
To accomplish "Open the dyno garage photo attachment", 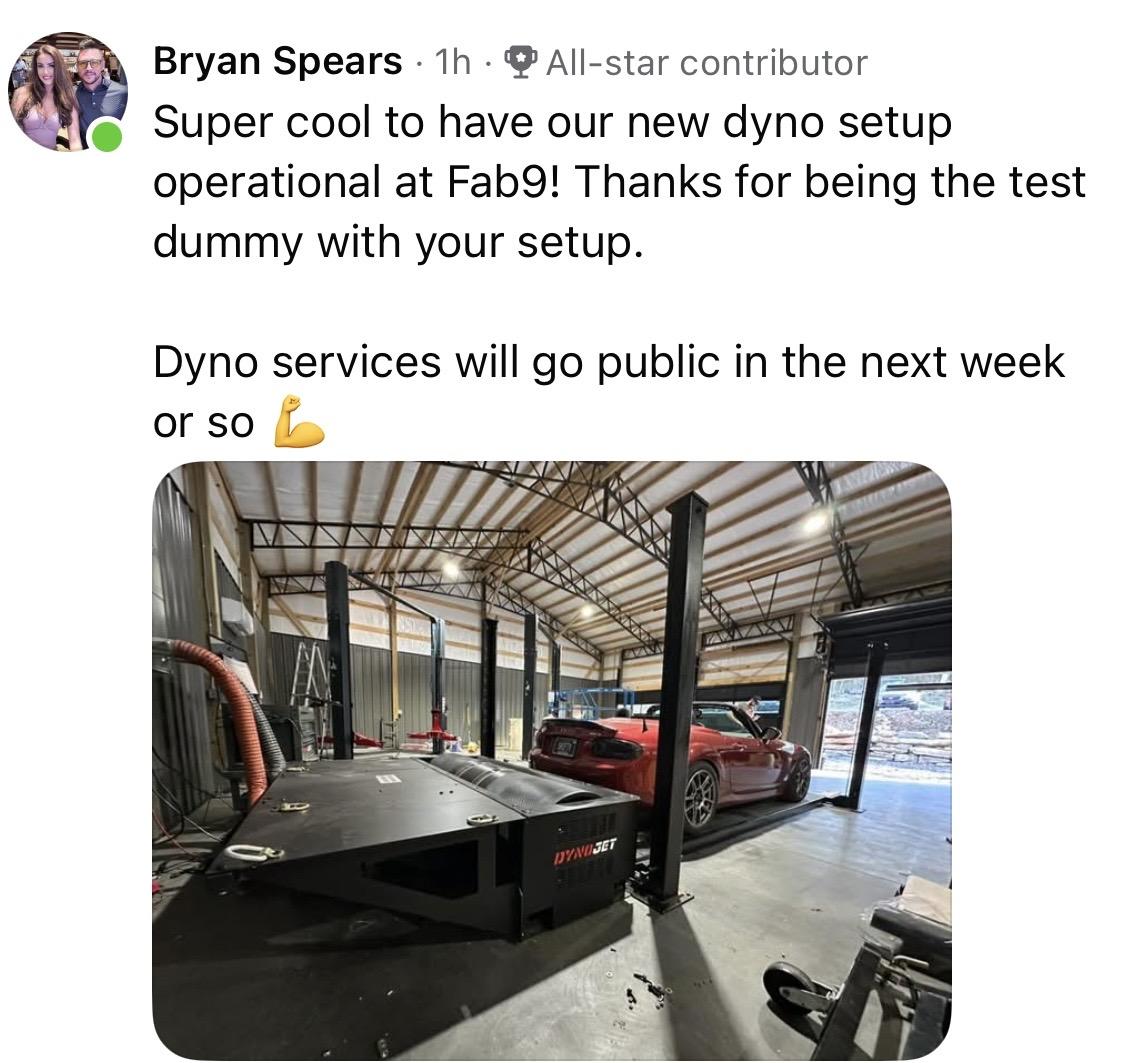I will tap(552, 760).
